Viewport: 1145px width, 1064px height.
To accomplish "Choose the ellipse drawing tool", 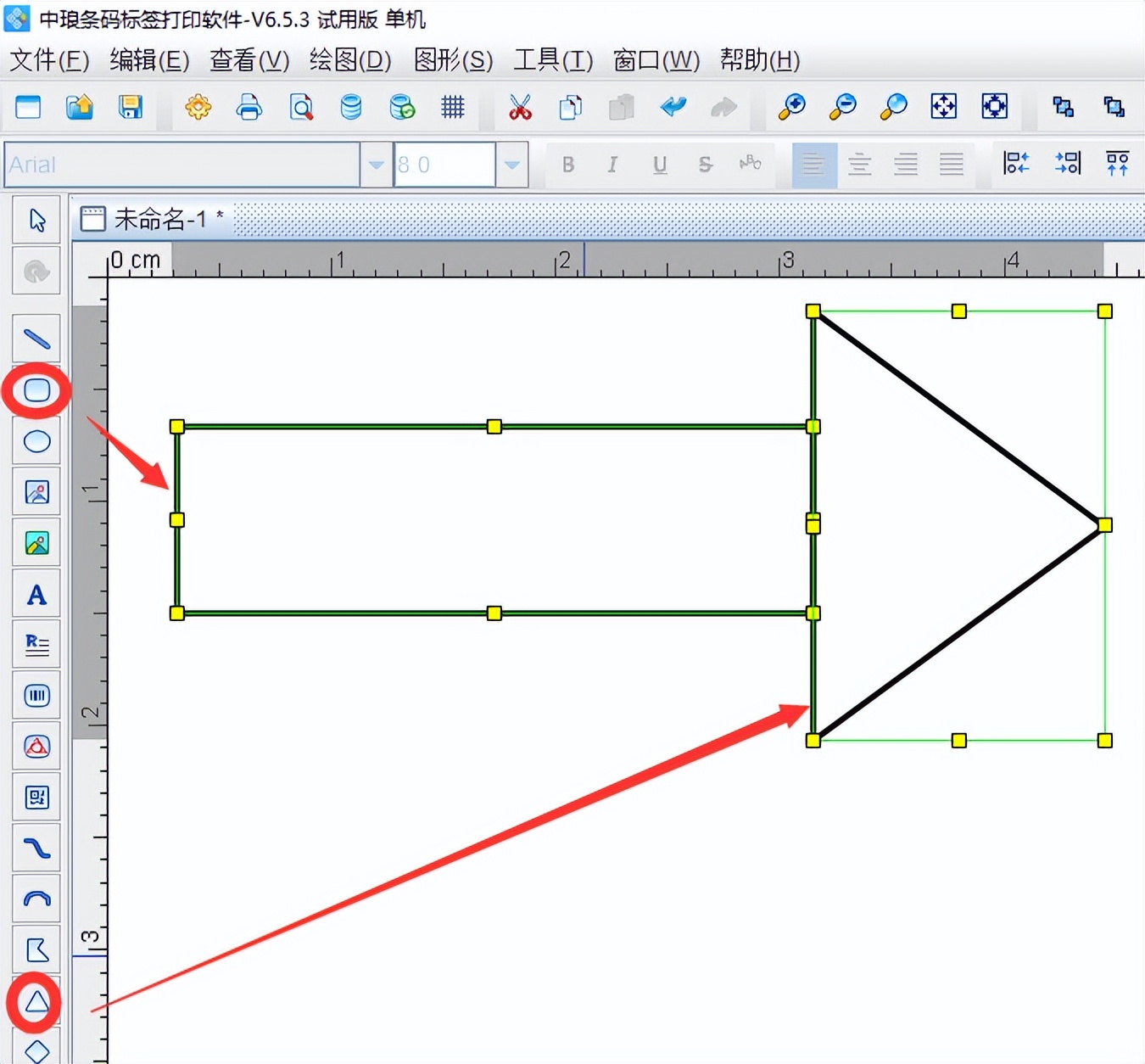I will (36, 441).
